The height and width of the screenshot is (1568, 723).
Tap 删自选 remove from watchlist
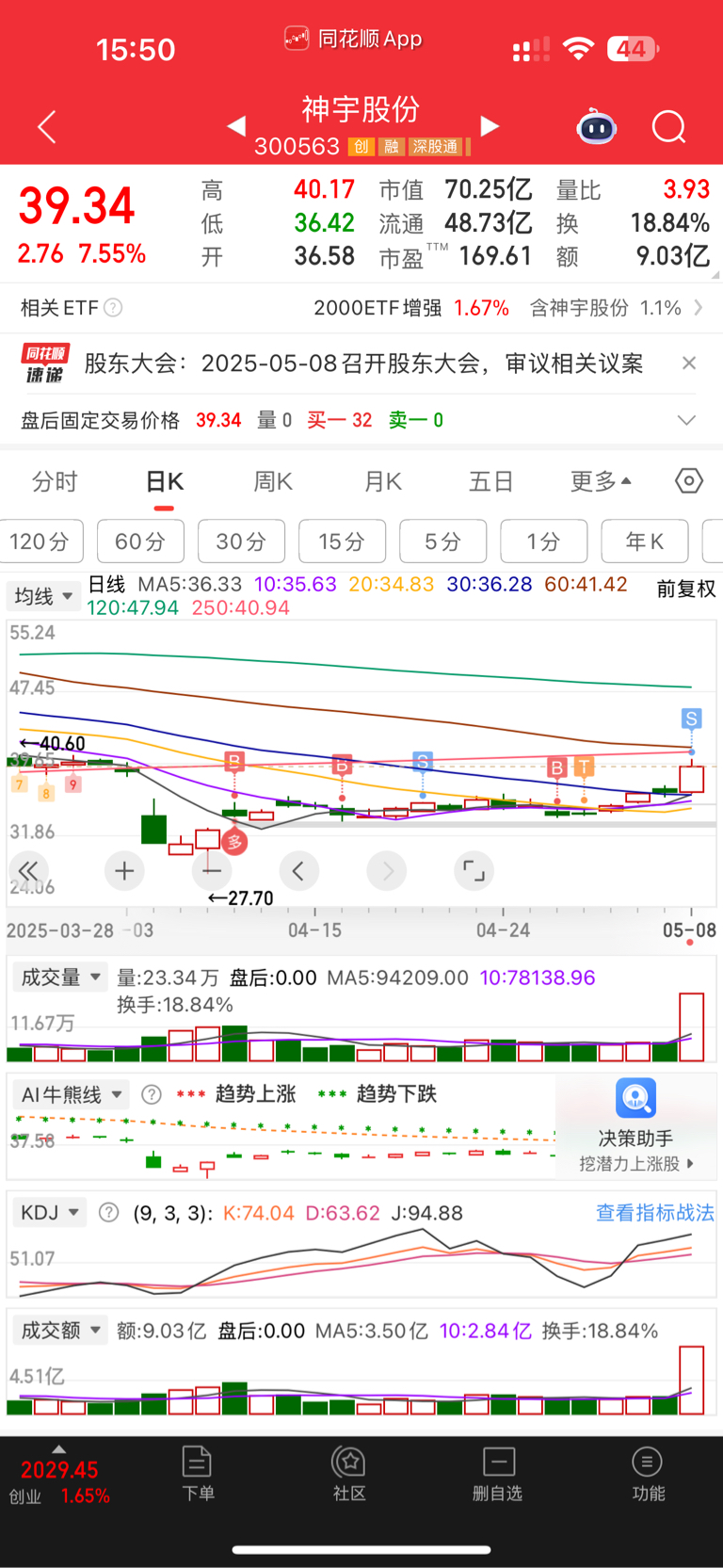tap(498, 1473)
